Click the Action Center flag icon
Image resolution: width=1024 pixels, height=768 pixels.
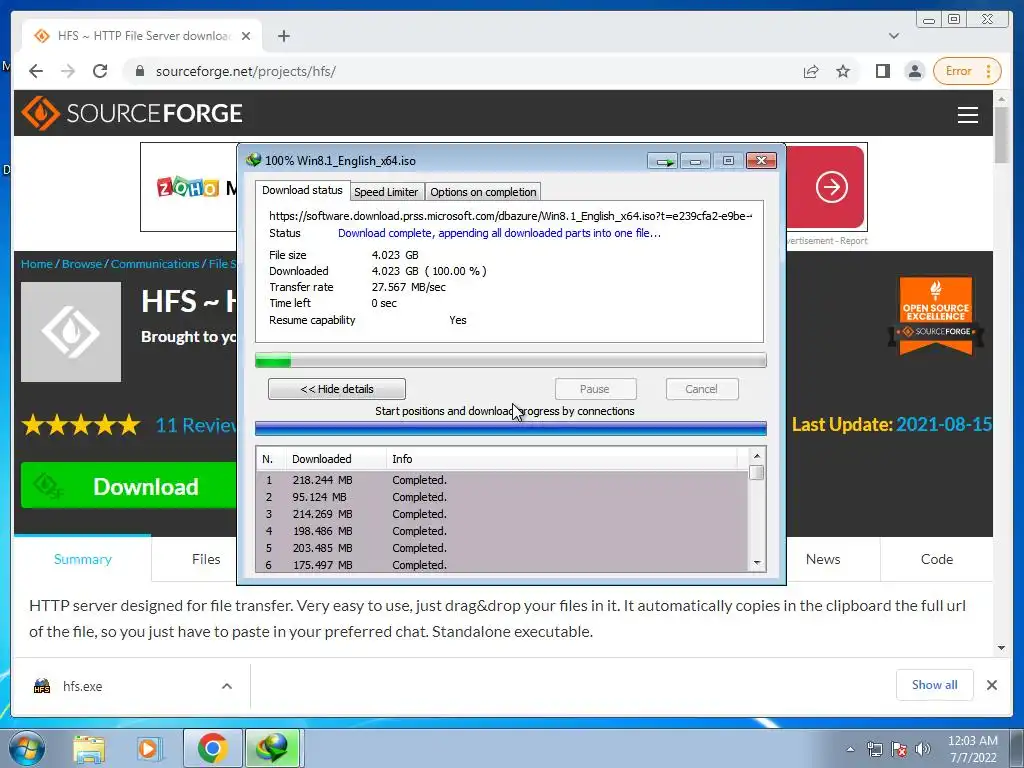coord(899,749)
